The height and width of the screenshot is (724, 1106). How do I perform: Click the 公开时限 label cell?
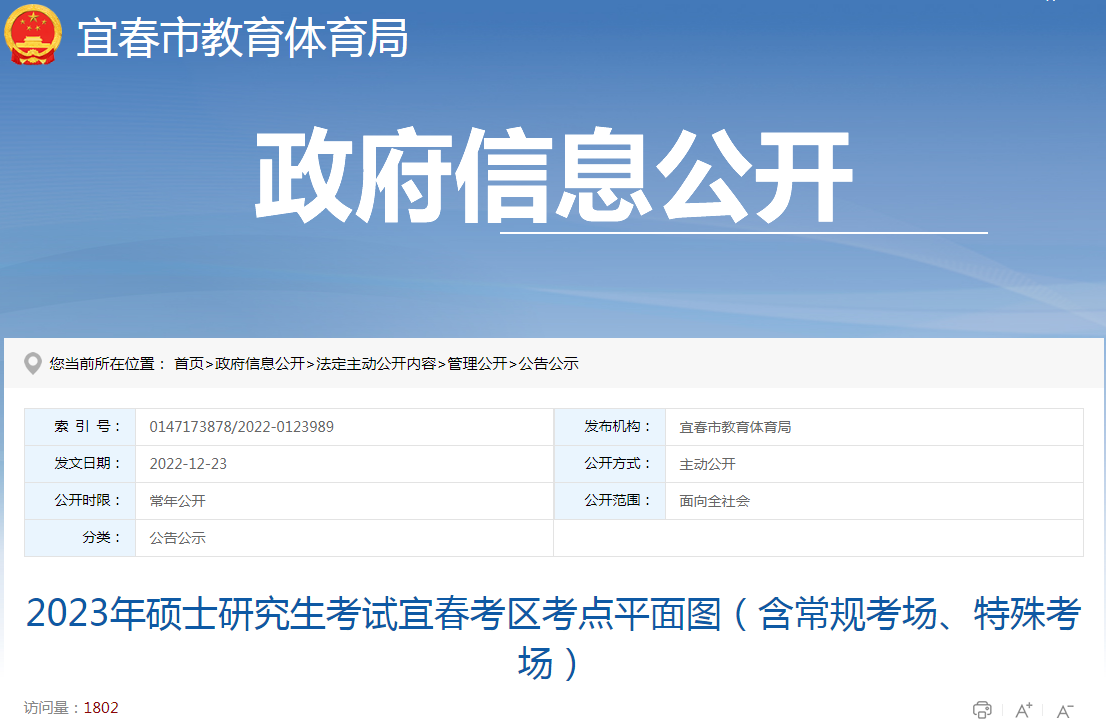(80, 501)
